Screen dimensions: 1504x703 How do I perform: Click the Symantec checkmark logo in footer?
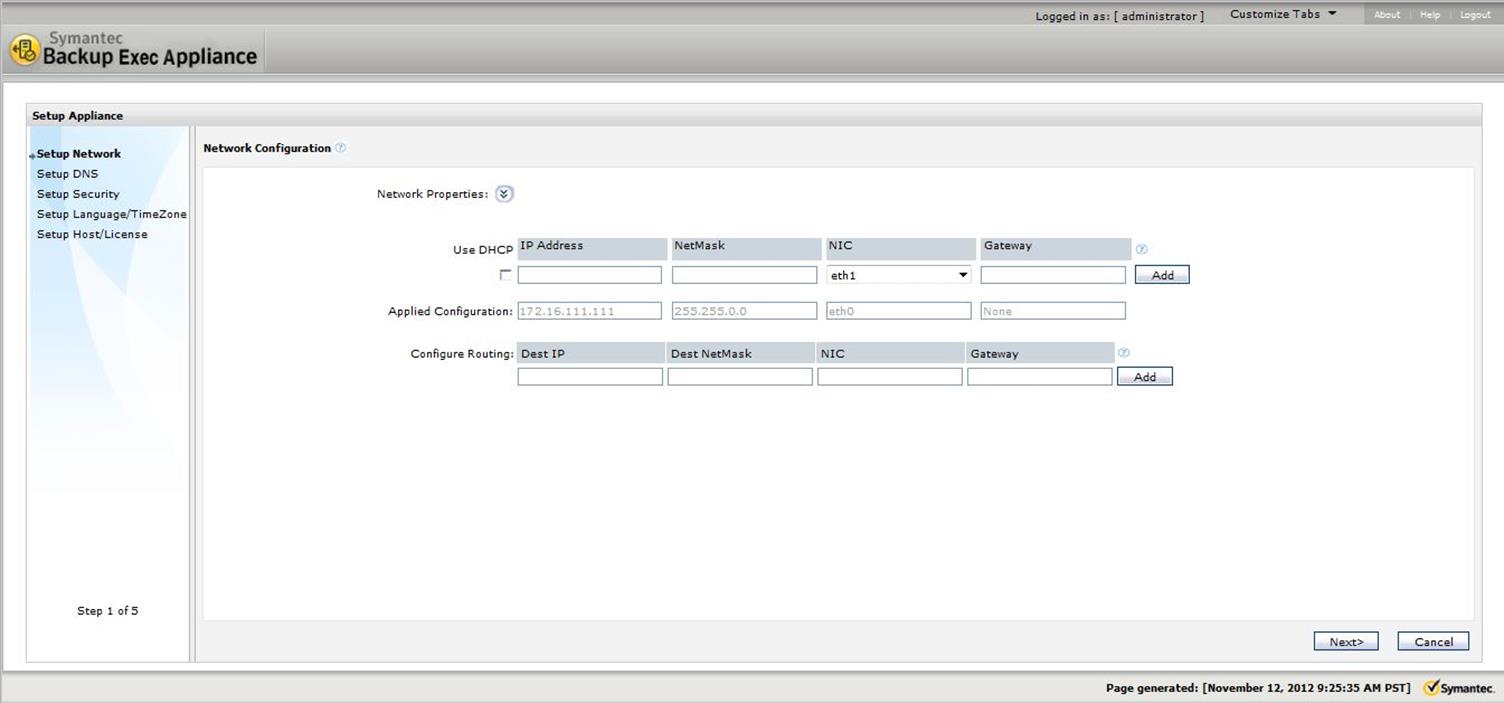click(x=1459, y=688)
